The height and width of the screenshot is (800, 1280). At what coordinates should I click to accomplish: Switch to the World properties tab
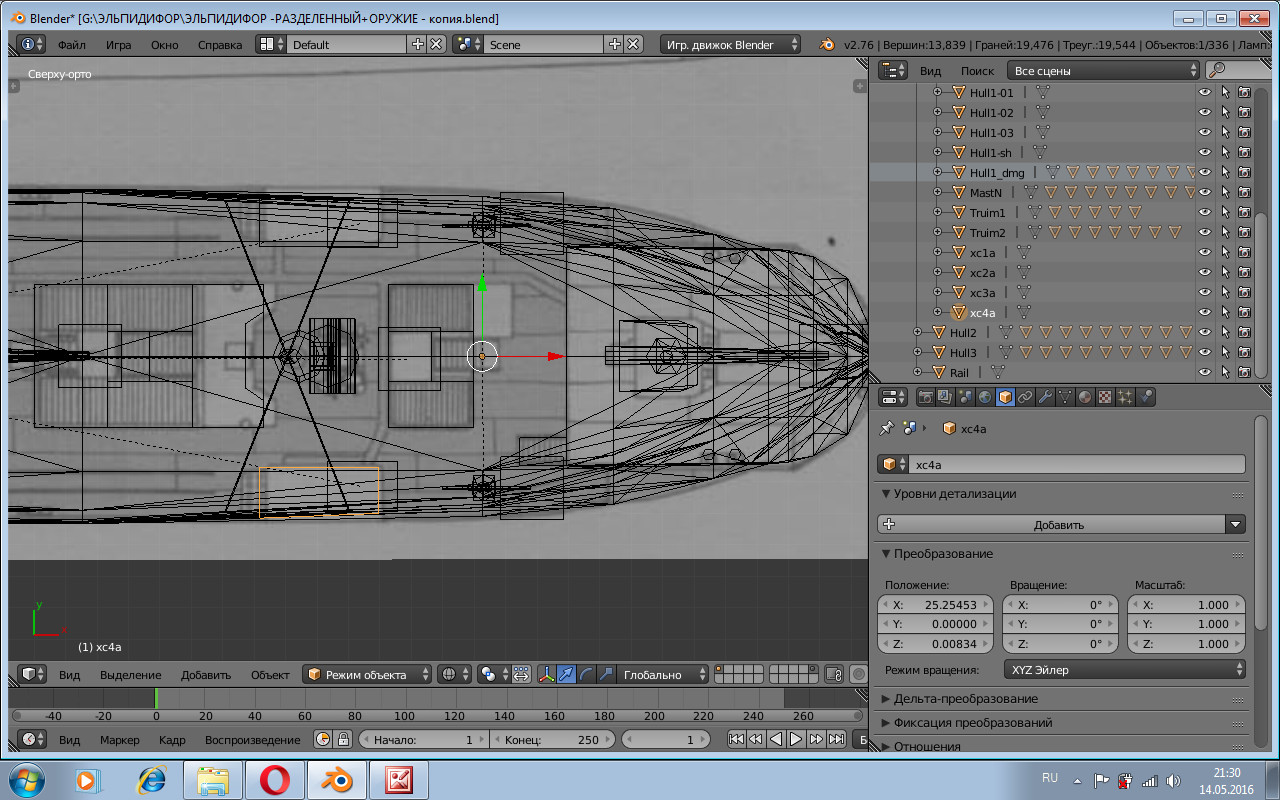coord(985,397)
